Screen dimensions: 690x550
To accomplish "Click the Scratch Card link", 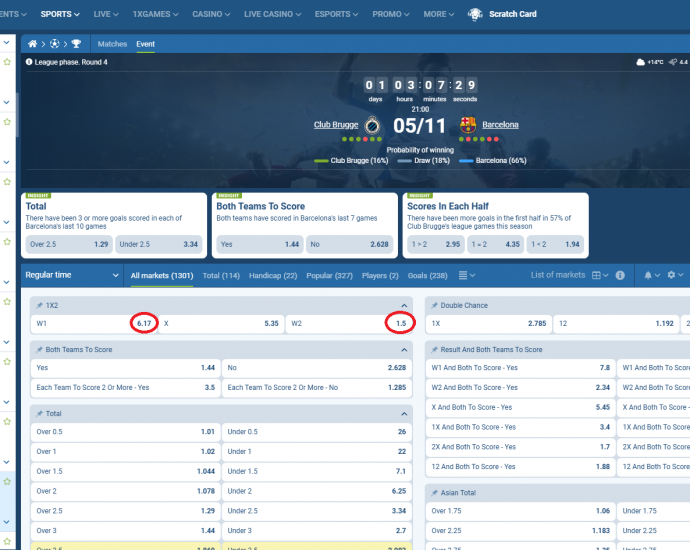I will tap(513, 14).
